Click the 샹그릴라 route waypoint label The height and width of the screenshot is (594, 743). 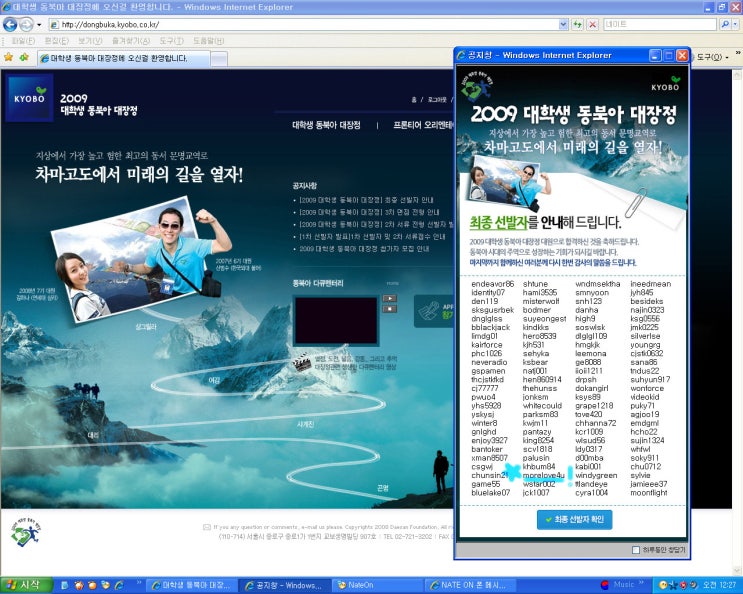(146, 327)
